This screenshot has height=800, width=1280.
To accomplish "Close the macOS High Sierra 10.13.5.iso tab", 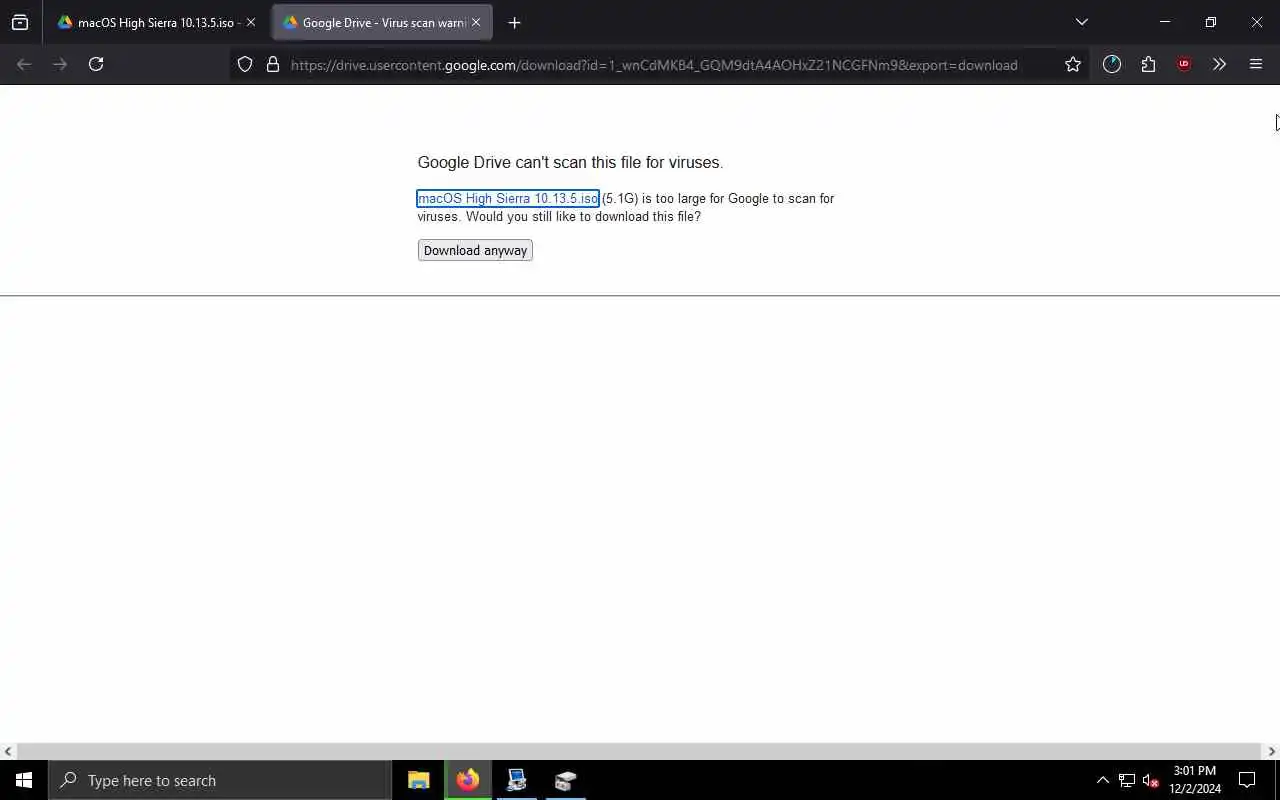I will (251, 22).
